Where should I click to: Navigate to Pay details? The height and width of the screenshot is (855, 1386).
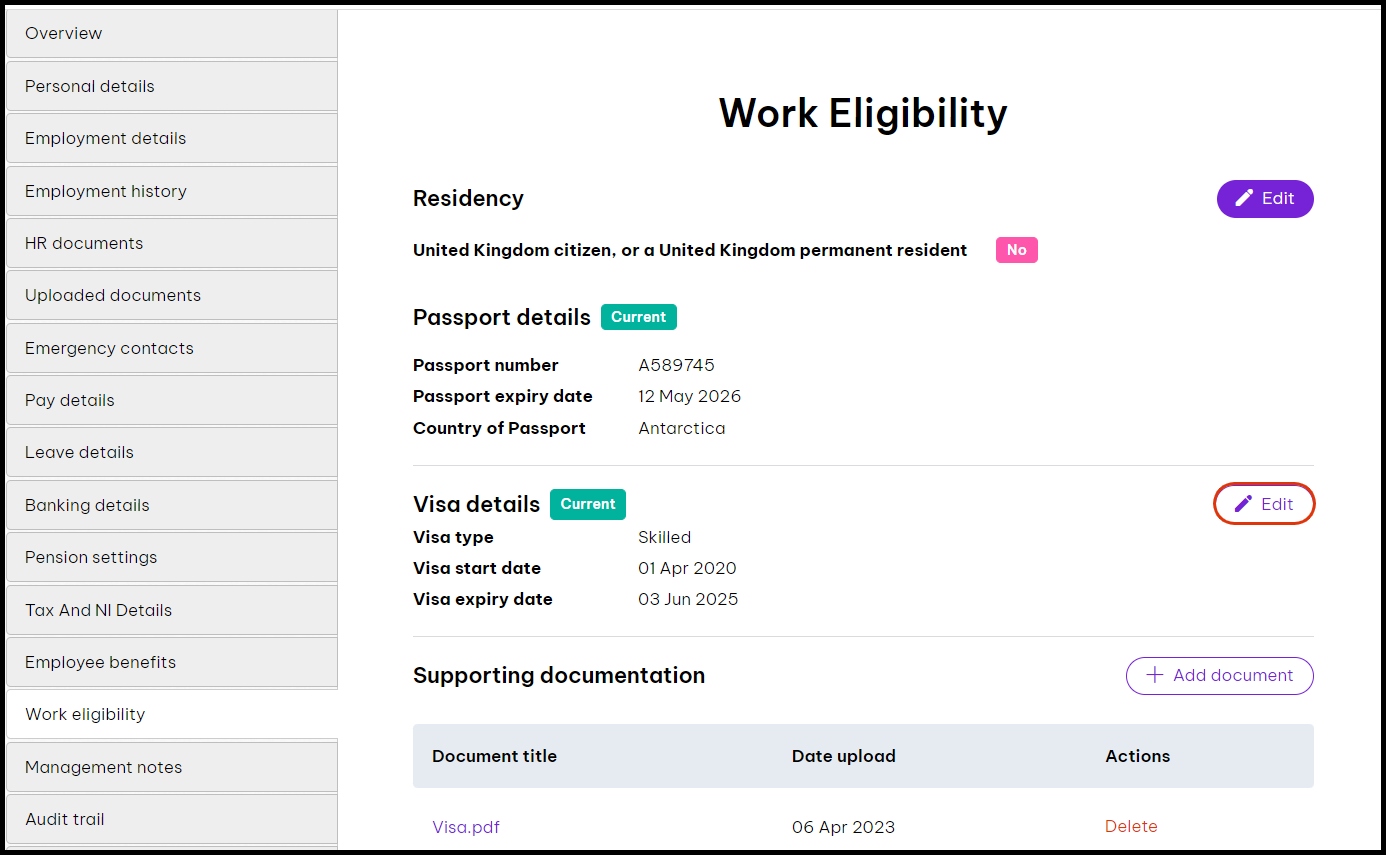[171, 400]
